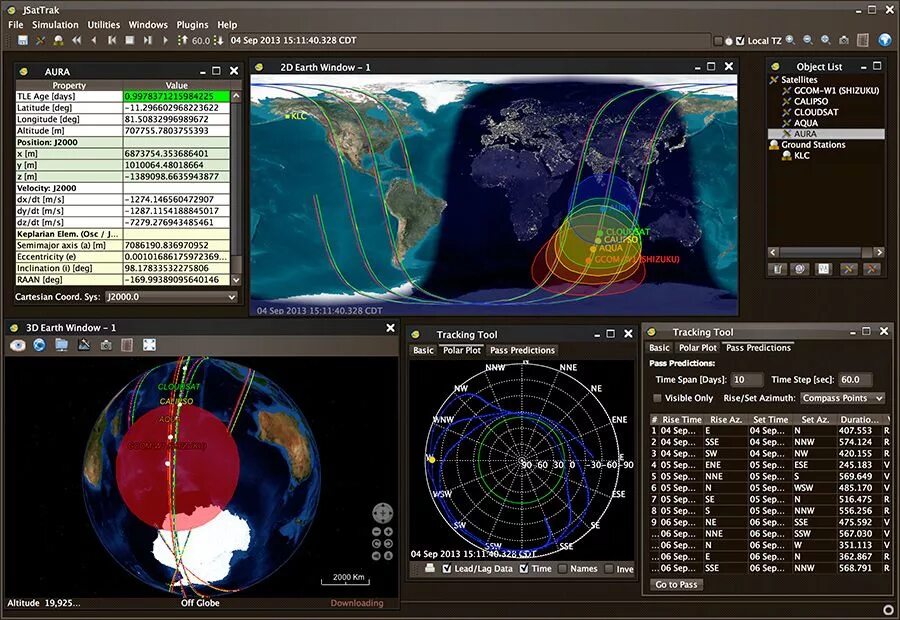
Task: Click the globe icon at the toolbar's far right
Action: click(x=882, y=40)
